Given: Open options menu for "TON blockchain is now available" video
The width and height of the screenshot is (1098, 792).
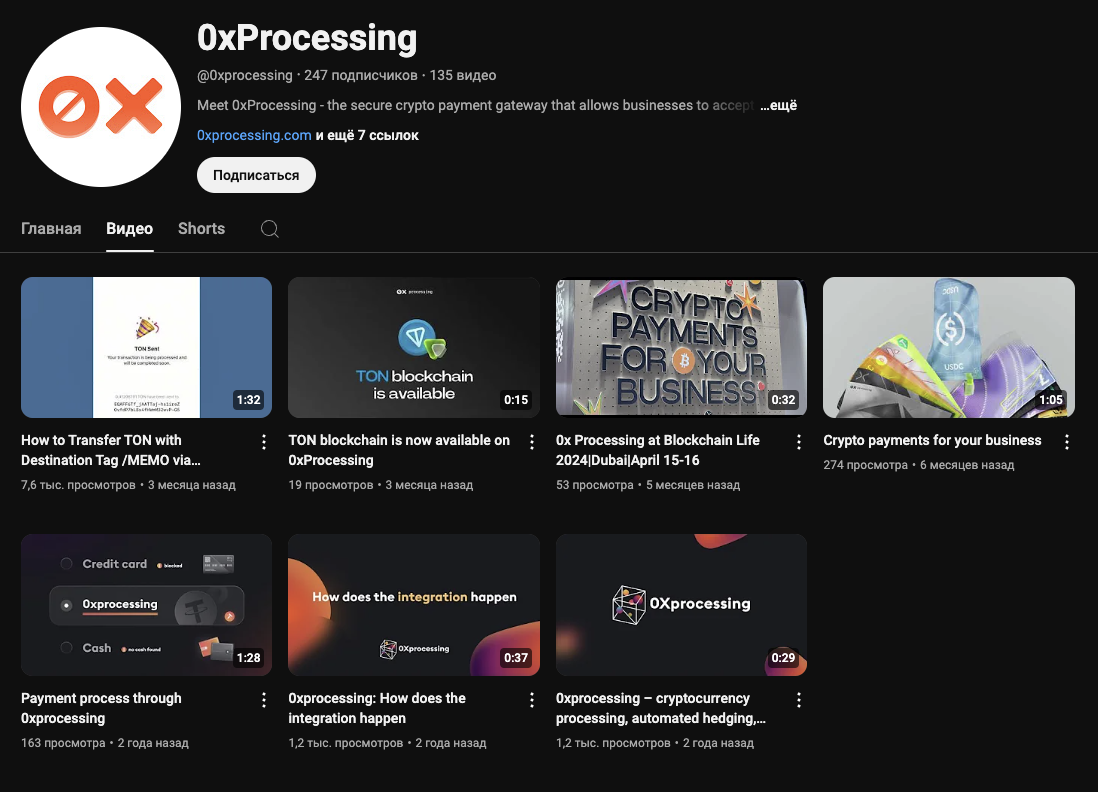Looking at the screenshot, I should [x=531, y=442].
